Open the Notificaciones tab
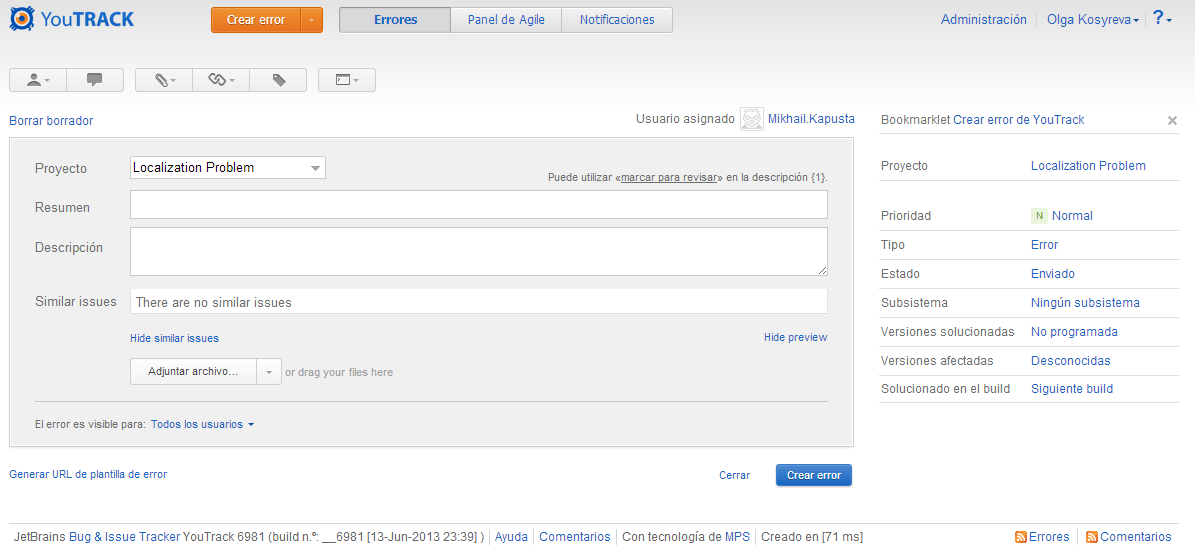 pos(617,20)
